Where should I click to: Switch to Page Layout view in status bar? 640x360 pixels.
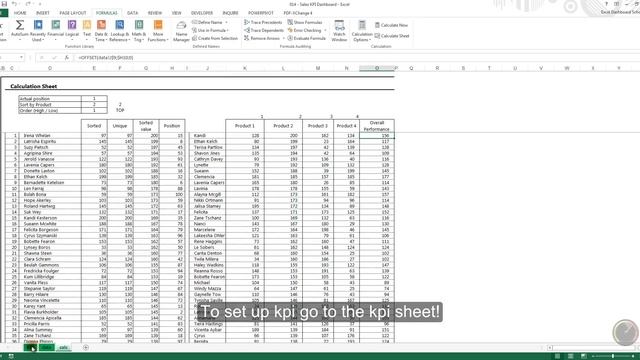click(571, 356)
